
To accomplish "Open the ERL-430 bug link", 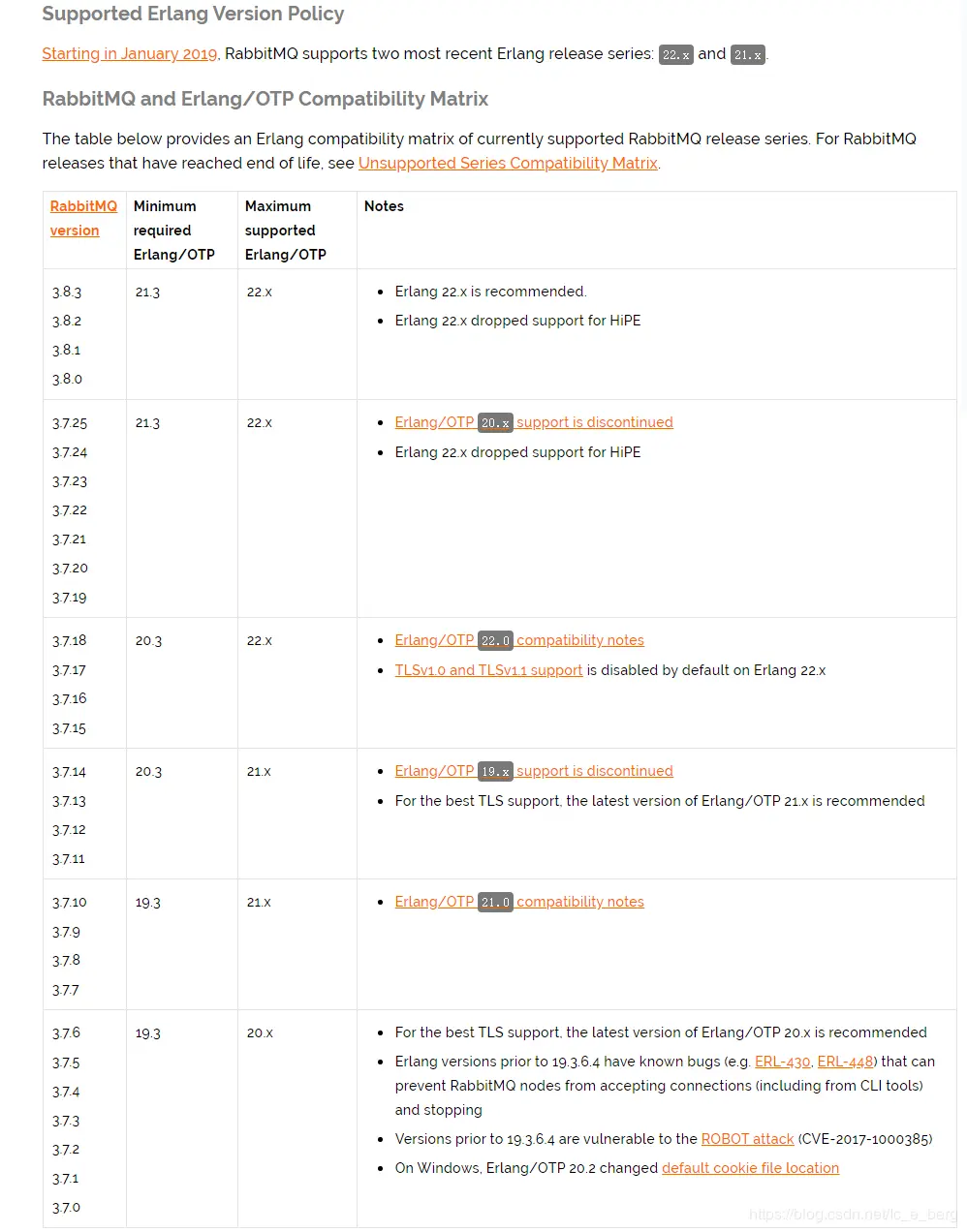I will pyautogui.click(x=782, y=1062).
